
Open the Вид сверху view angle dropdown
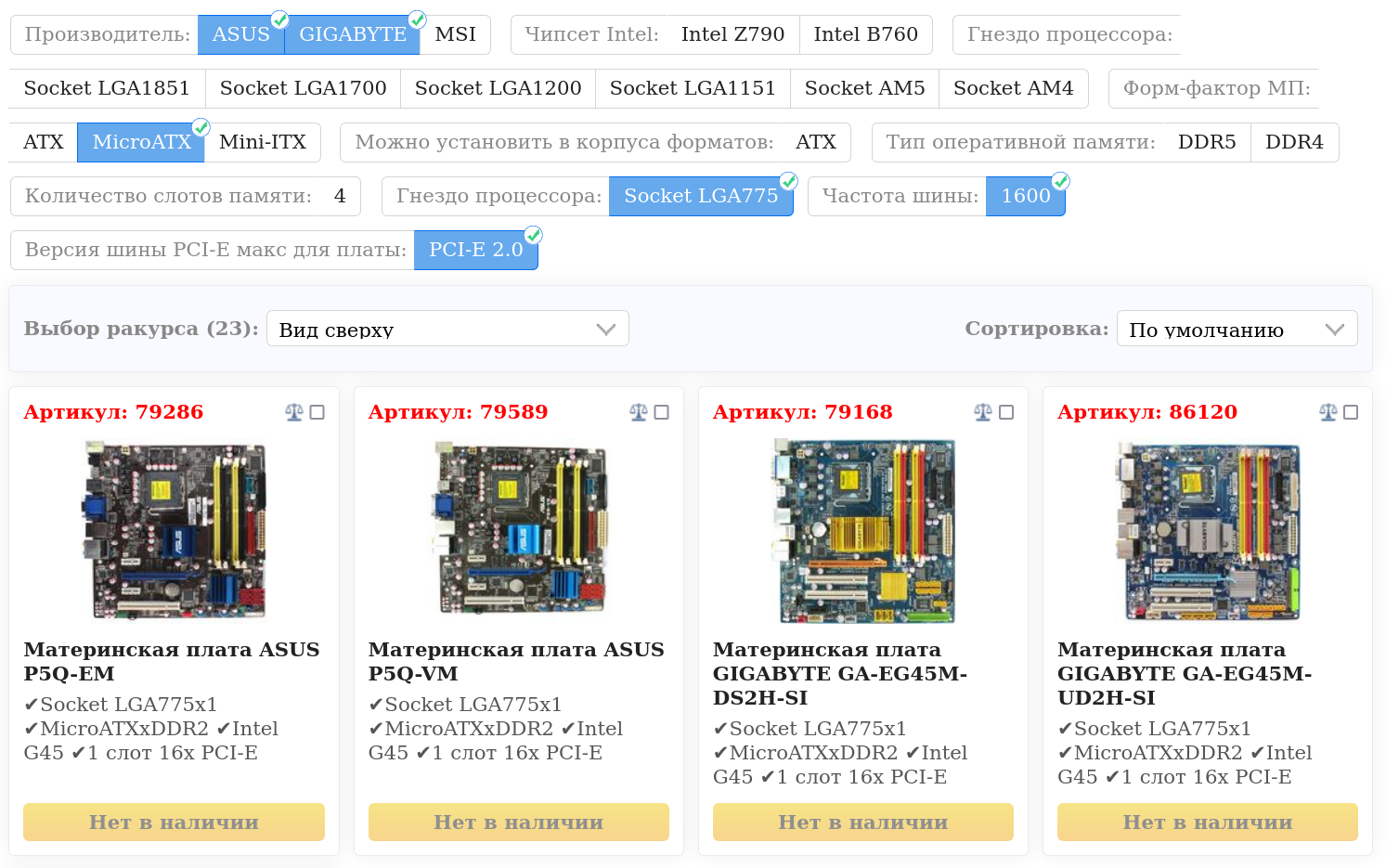pyautogui.click(x=447, y=329)
